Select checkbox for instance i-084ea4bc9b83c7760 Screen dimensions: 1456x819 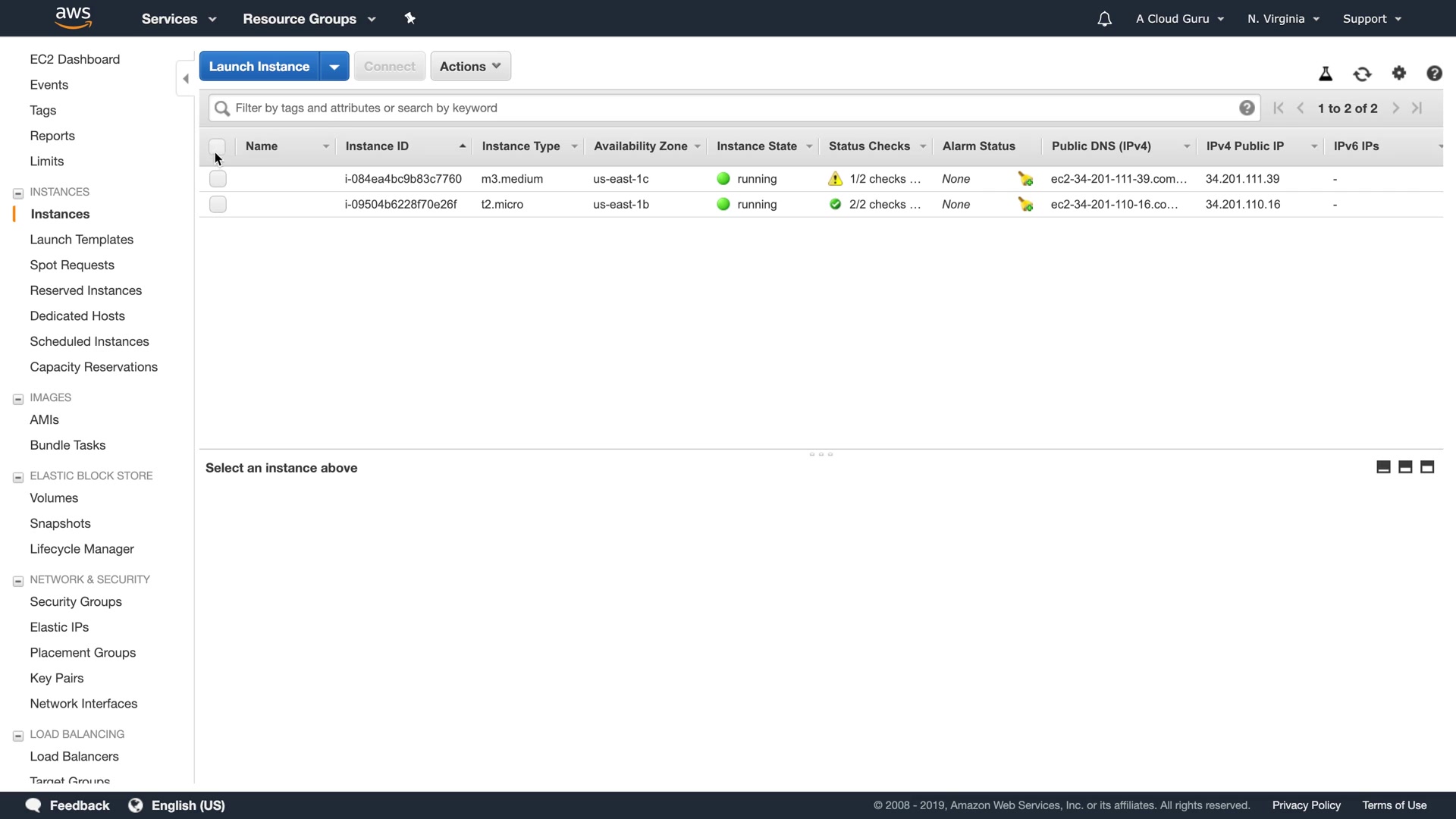pyautogui.click(x=218, y=179)
